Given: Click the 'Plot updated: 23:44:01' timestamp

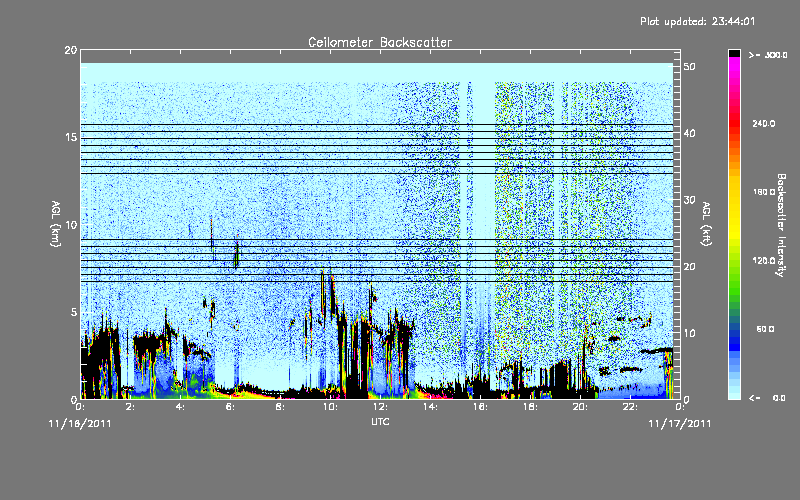Looking at the screenshot, I should coord(697,21).
